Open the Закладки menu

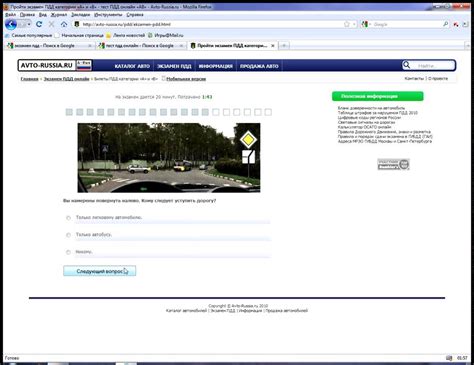[80, 15]
